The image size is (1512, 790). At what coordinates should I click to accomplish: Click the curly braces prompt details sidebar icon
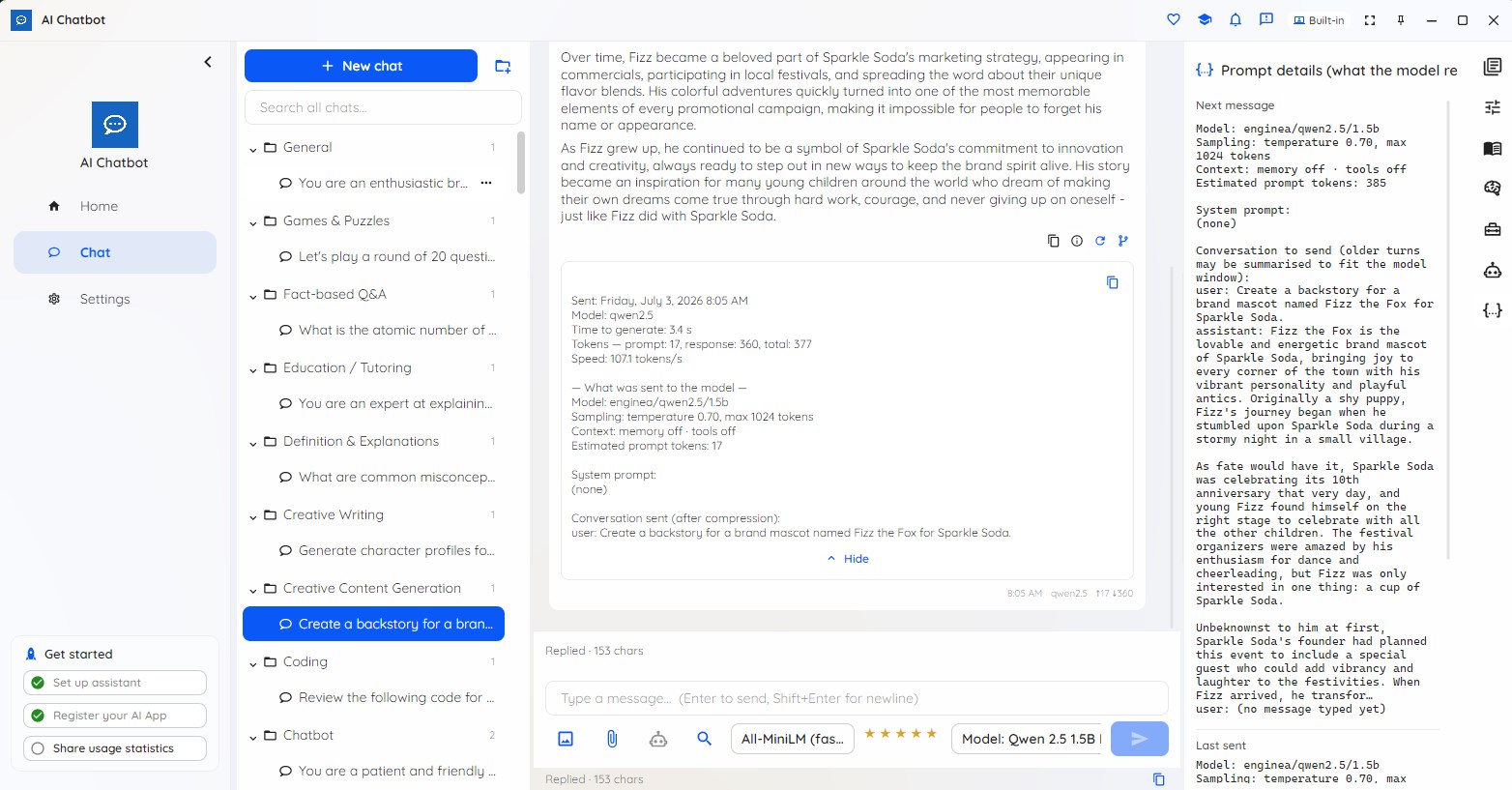tap(1493, 310)
